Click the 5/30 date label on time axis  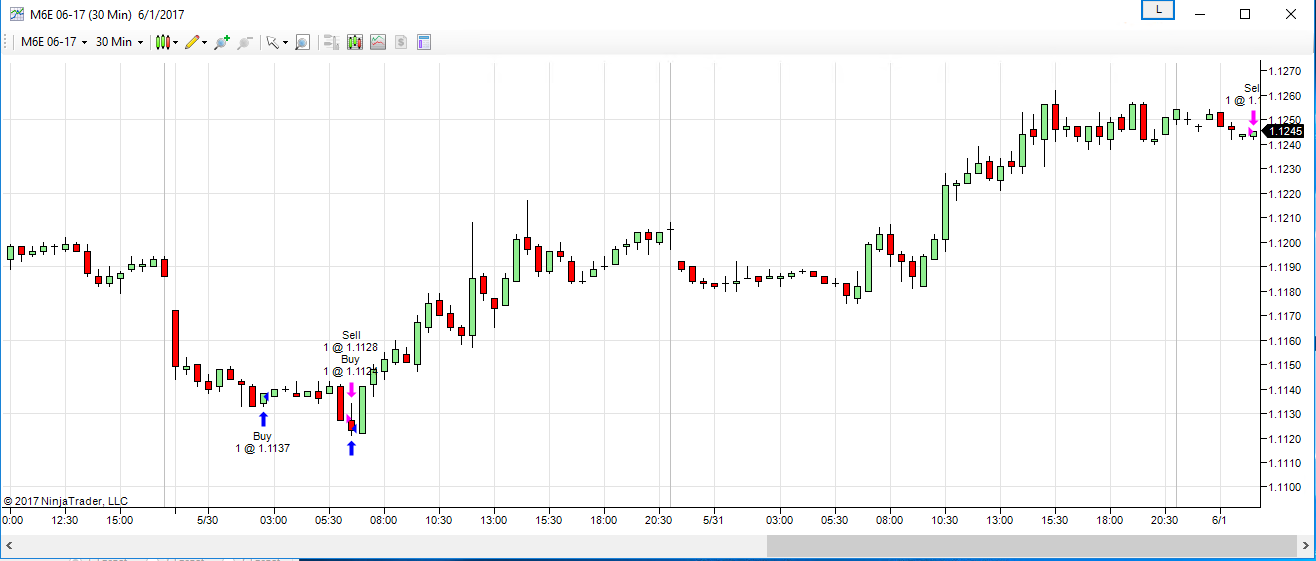coord(208,520)
